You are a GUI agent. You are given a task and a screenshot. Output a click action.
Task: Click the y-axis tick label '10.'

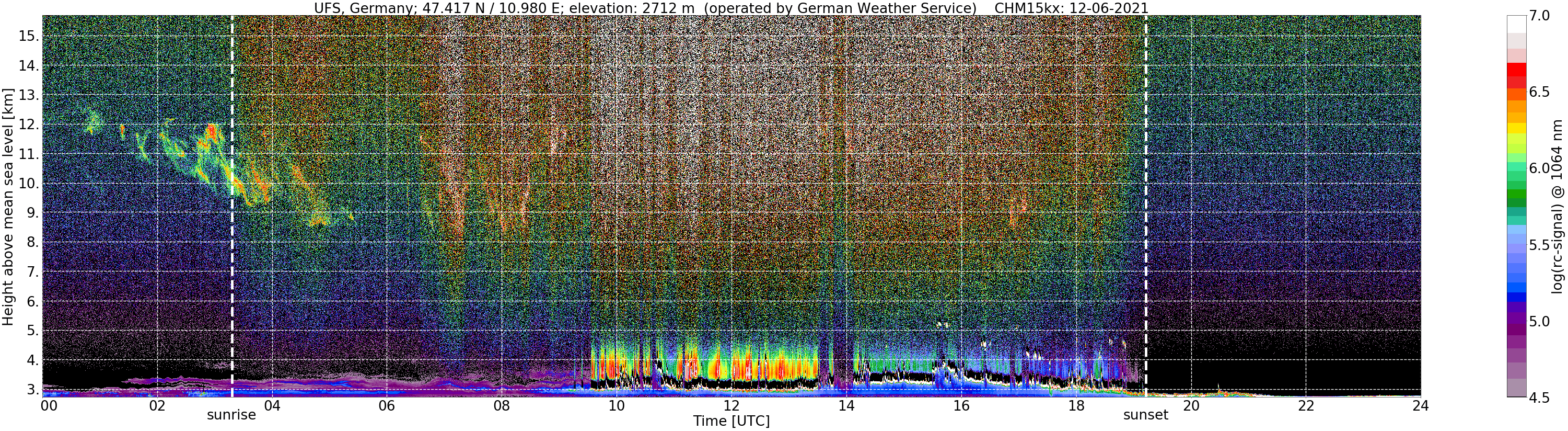pyautogui.click(x=29, y=184)
